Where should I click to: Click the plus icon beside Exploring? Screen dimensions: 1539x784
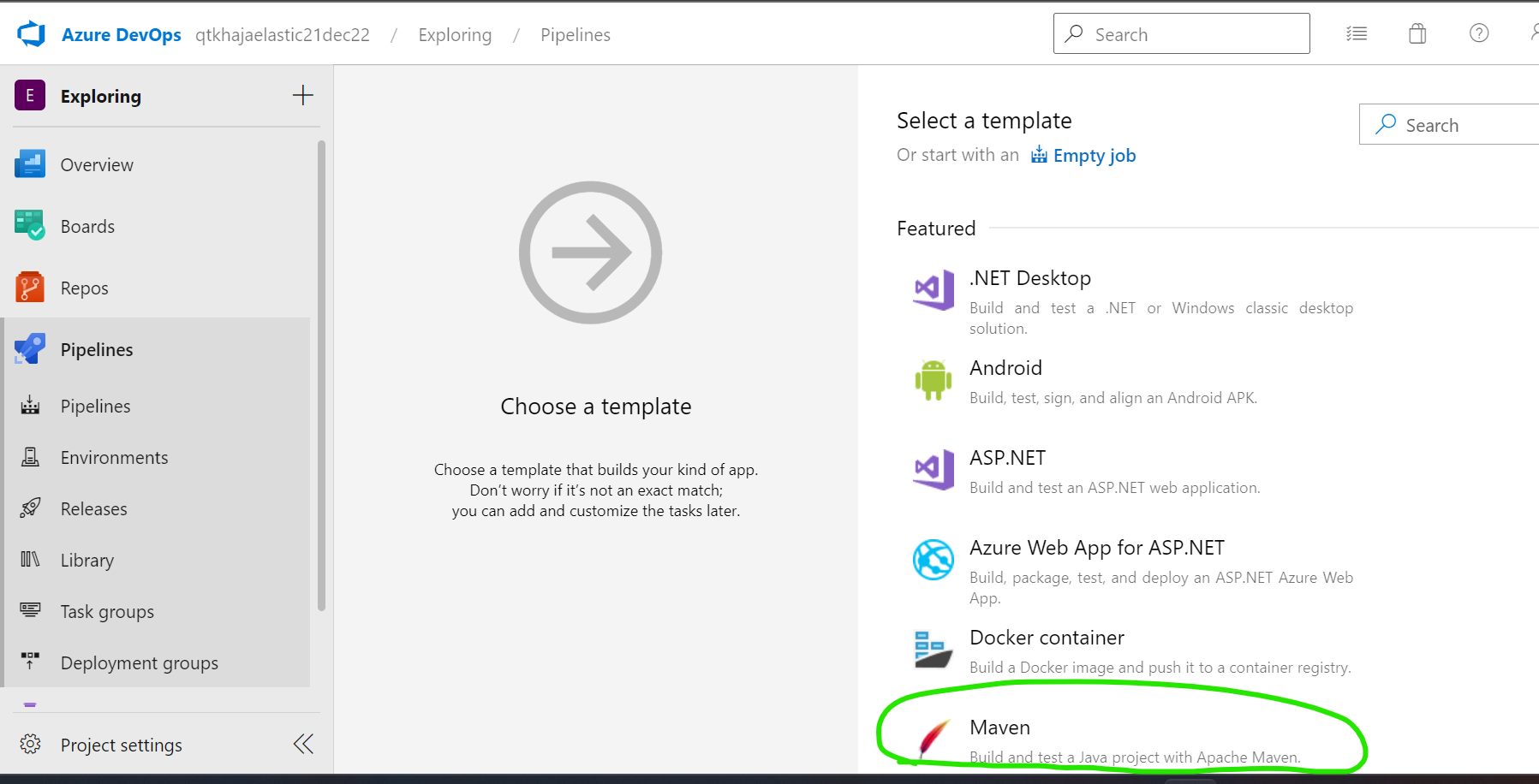(302, 96)
